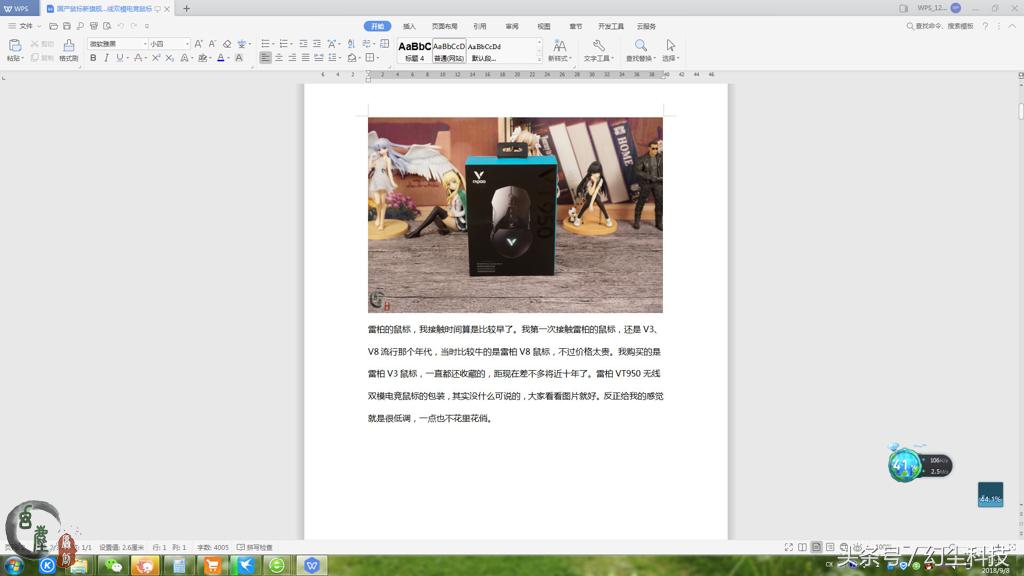Click the paragraph shading fill bucket
The width and height of the screenshot is (1024, 576).
tap(352, 58)
